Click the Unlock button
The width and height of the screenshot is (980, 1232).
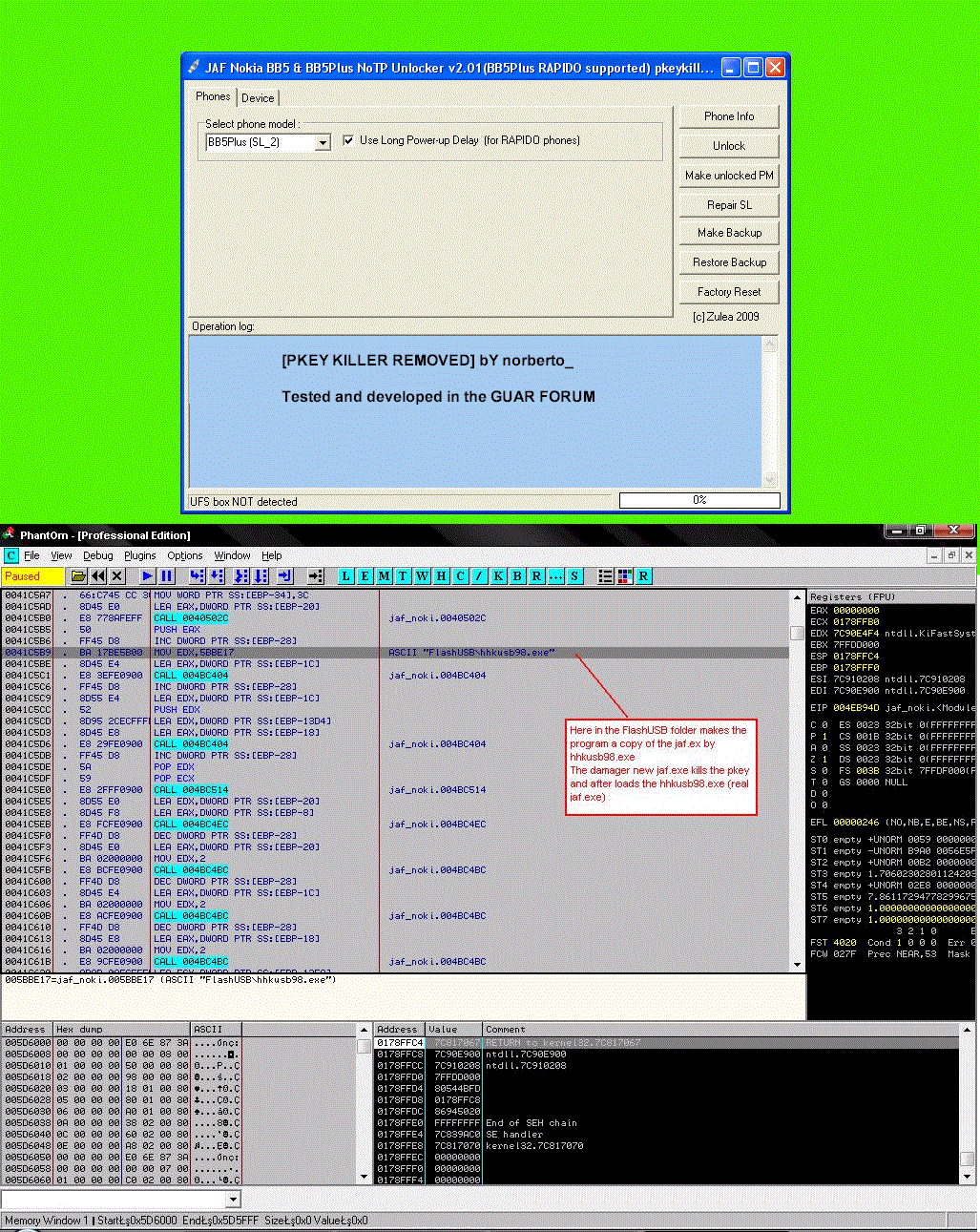point(729,146)
